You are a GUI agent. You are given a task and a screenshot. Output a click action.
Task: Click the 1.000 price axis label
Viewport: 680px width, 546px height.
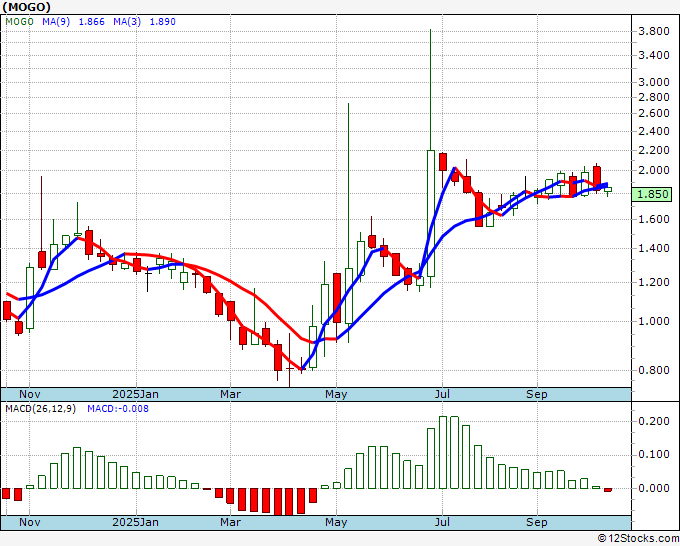(653, 321)
